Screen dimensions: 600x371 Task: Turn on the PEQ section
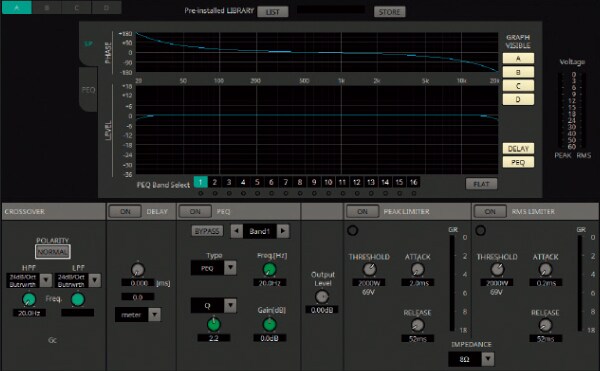click(195, 212)
